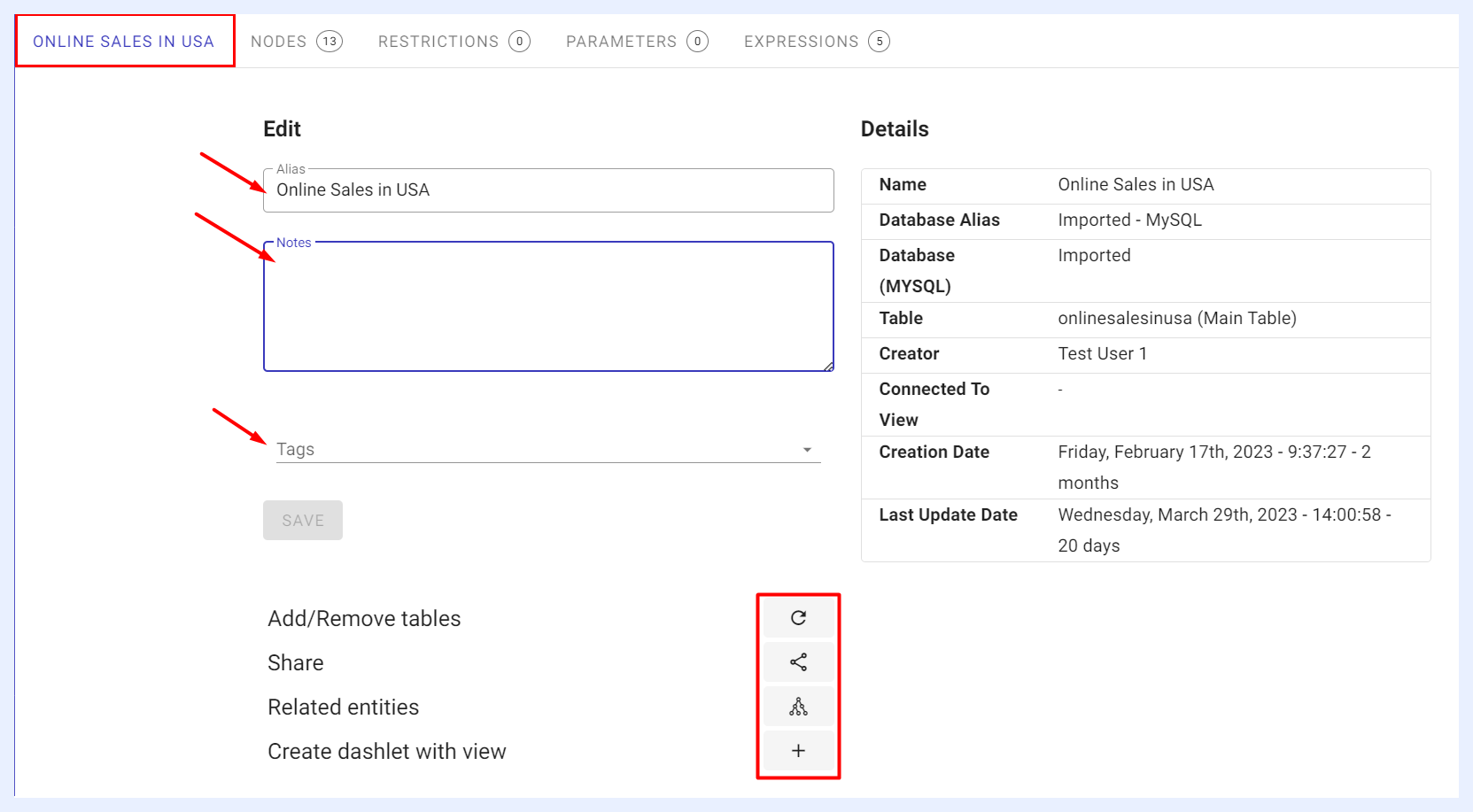The height and width of the screenshot is (812, 1473).
Task: Click the 'Related entities' label
Action: [x=344, y=707]
